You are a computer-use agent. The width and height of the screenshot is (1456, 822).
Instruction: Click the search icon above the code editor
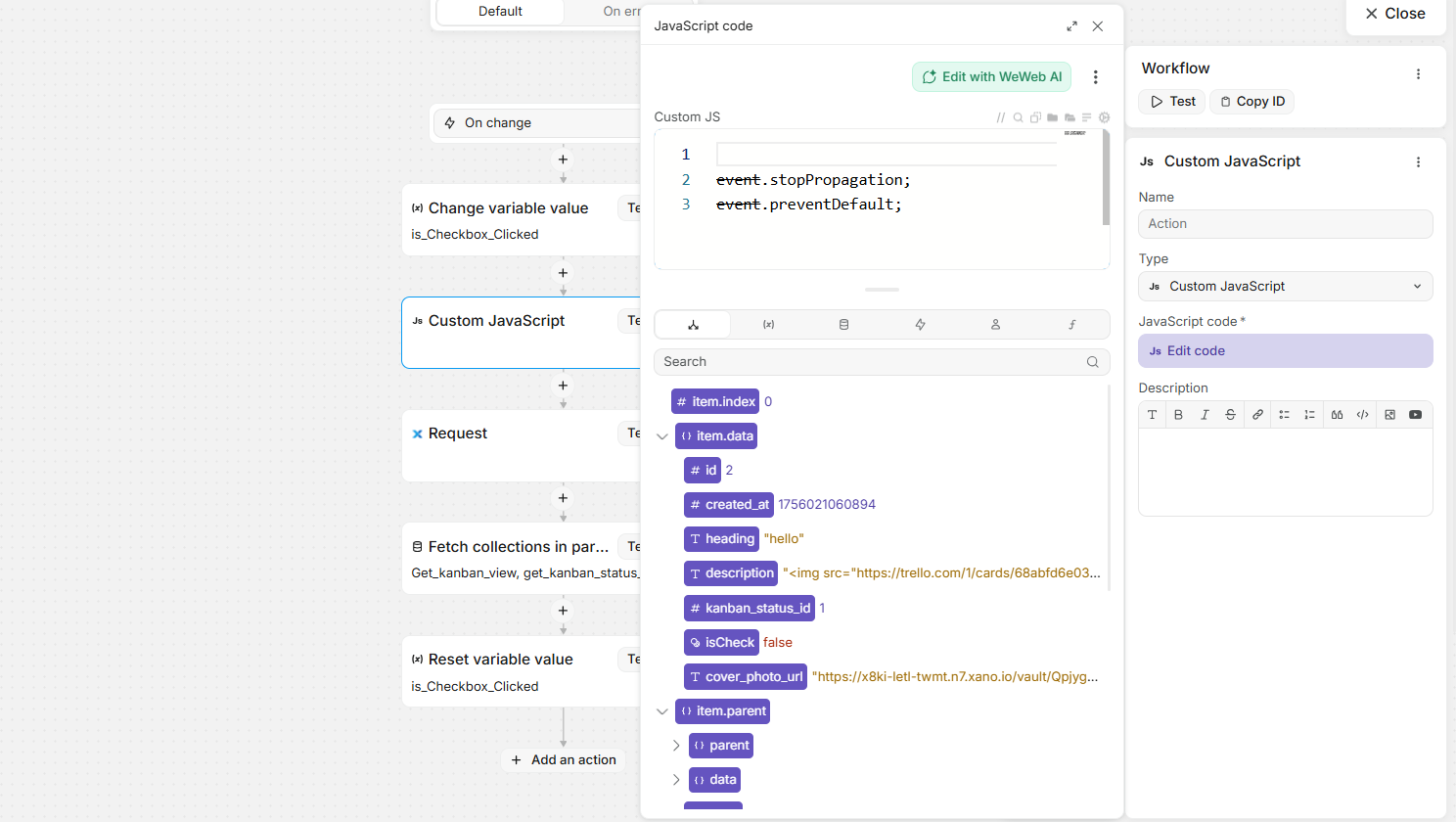pos(1018,117)
